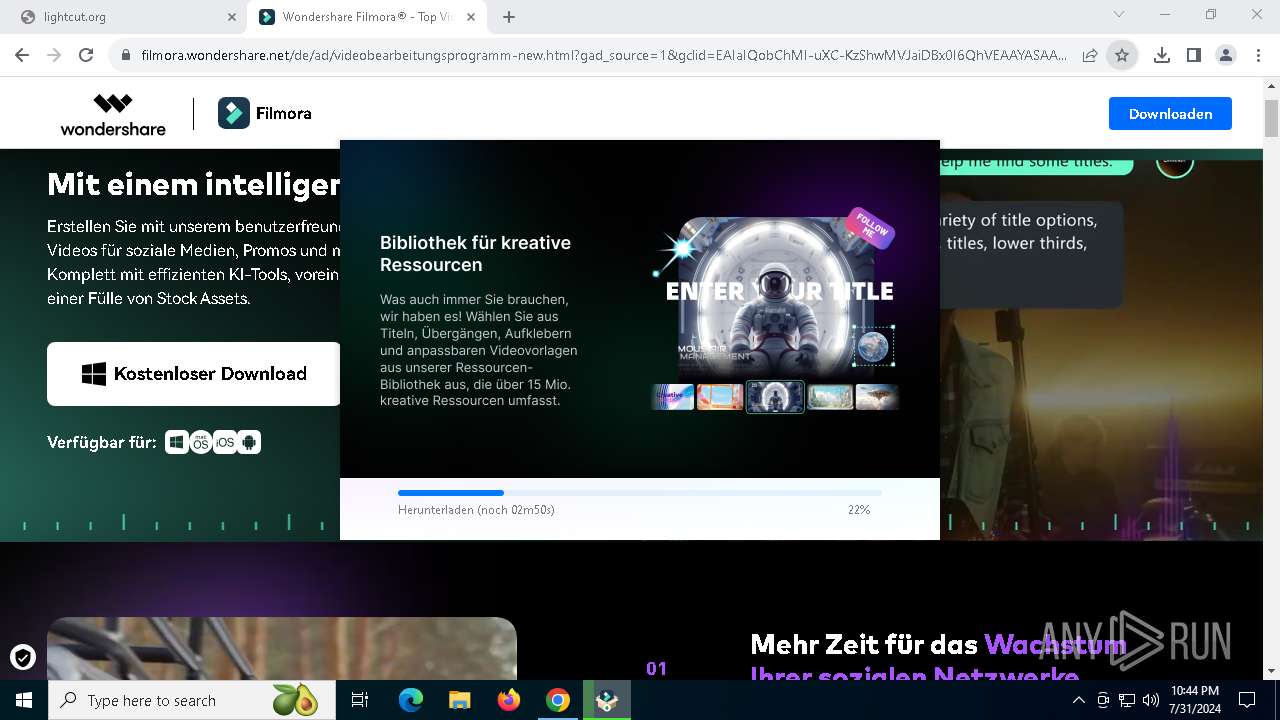Open a new browser tab

pos(509,17)
